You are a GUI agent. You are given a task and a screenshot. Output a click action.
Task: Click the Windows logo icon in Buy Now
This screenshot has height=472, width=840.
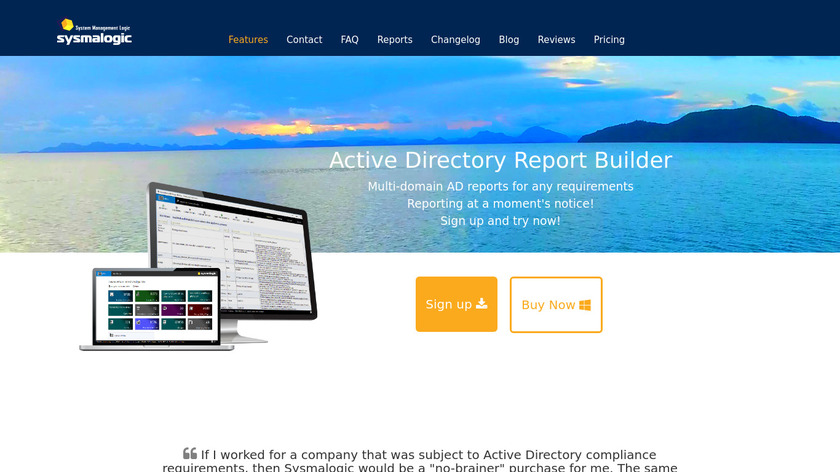coord(585,305)
